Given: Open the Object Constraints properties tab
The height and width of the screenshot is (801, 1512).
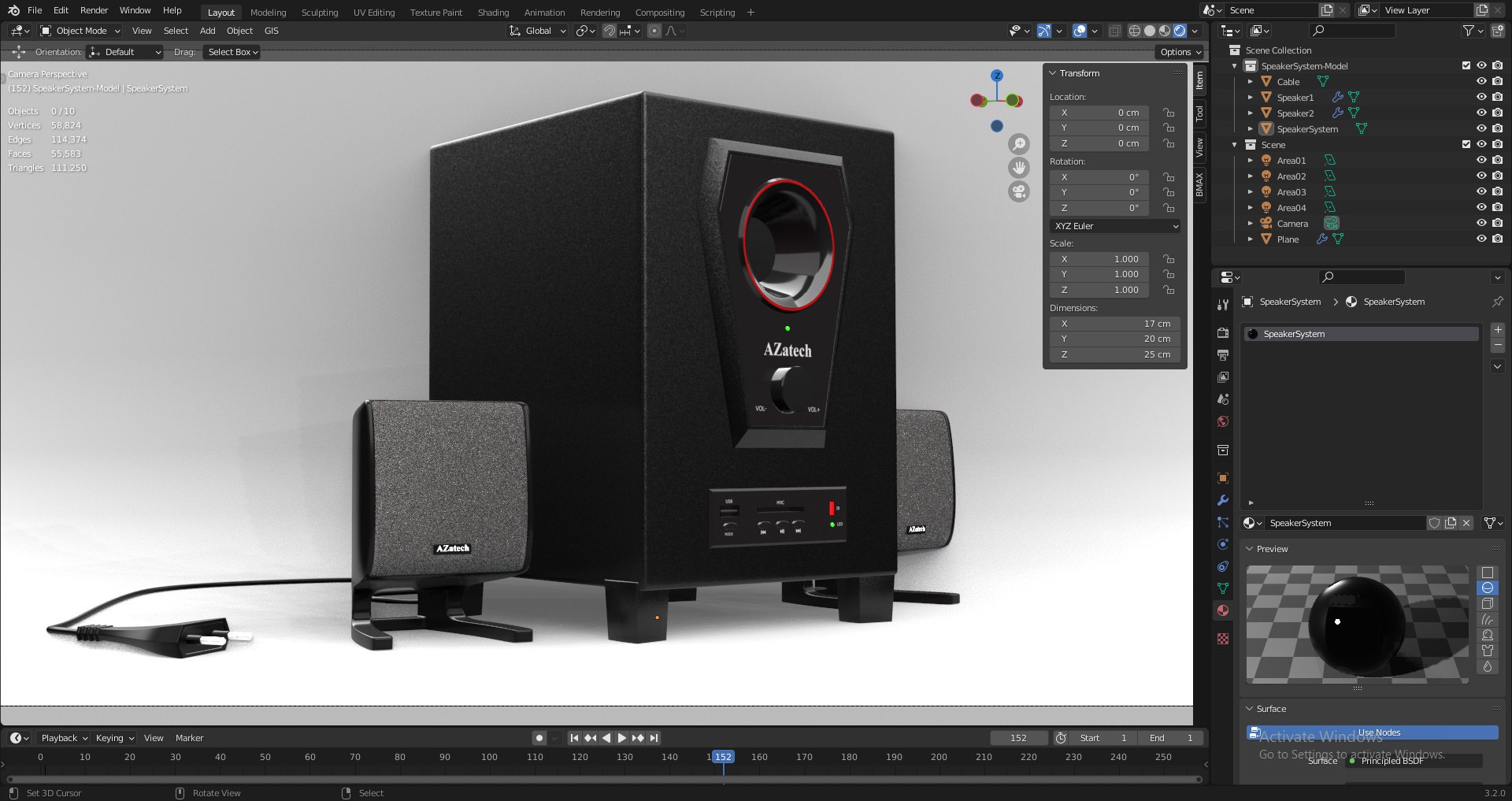Looking at the screenshot, I should [x=1223, y=566].
